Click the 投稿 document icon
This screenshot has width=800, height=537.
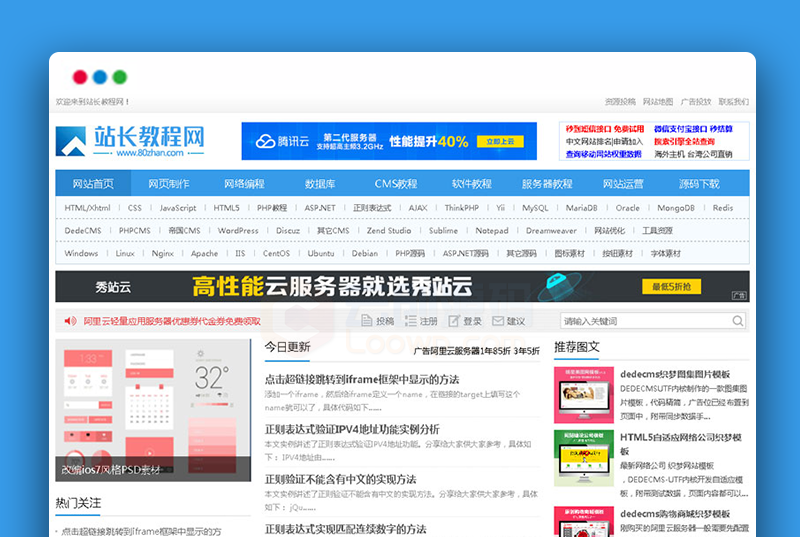366,321
